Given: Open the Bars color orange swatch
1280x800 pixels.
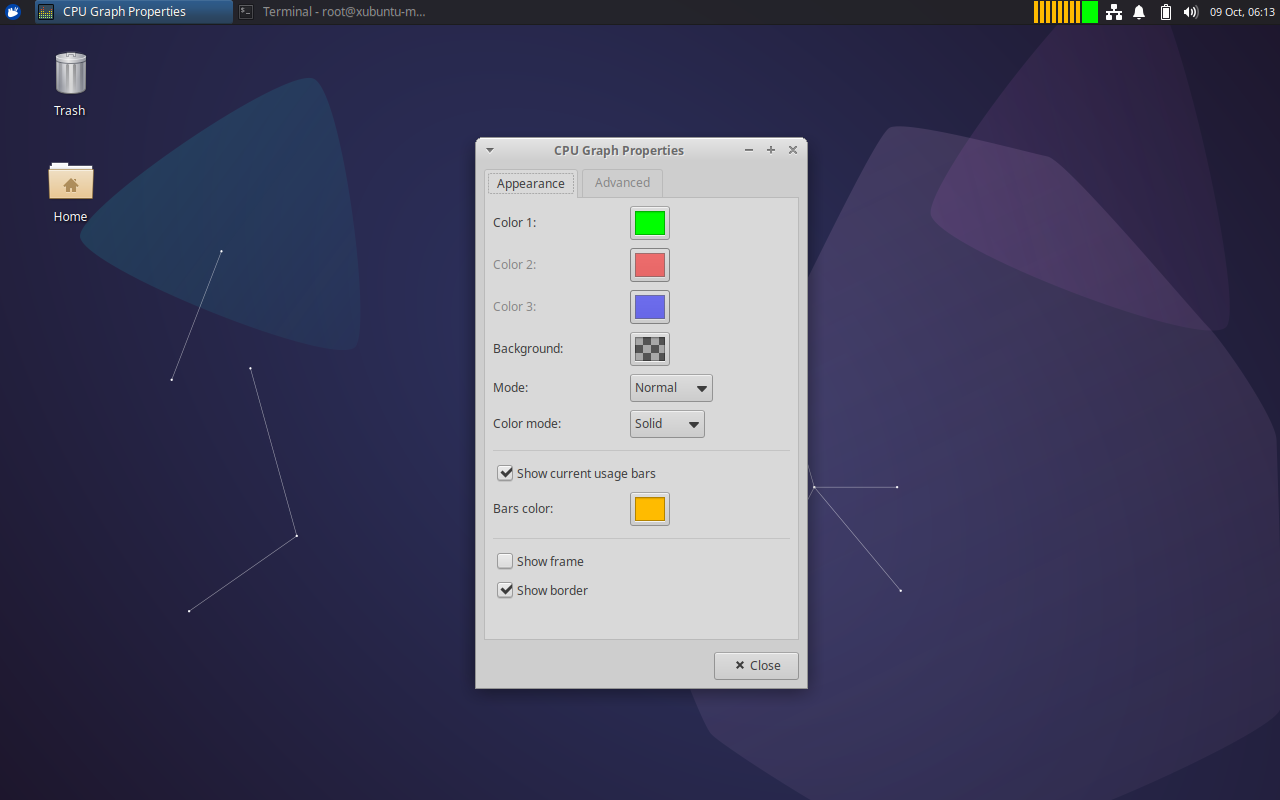Looking at the screenshot, I should pyautogui.click(x=650, y=509).
